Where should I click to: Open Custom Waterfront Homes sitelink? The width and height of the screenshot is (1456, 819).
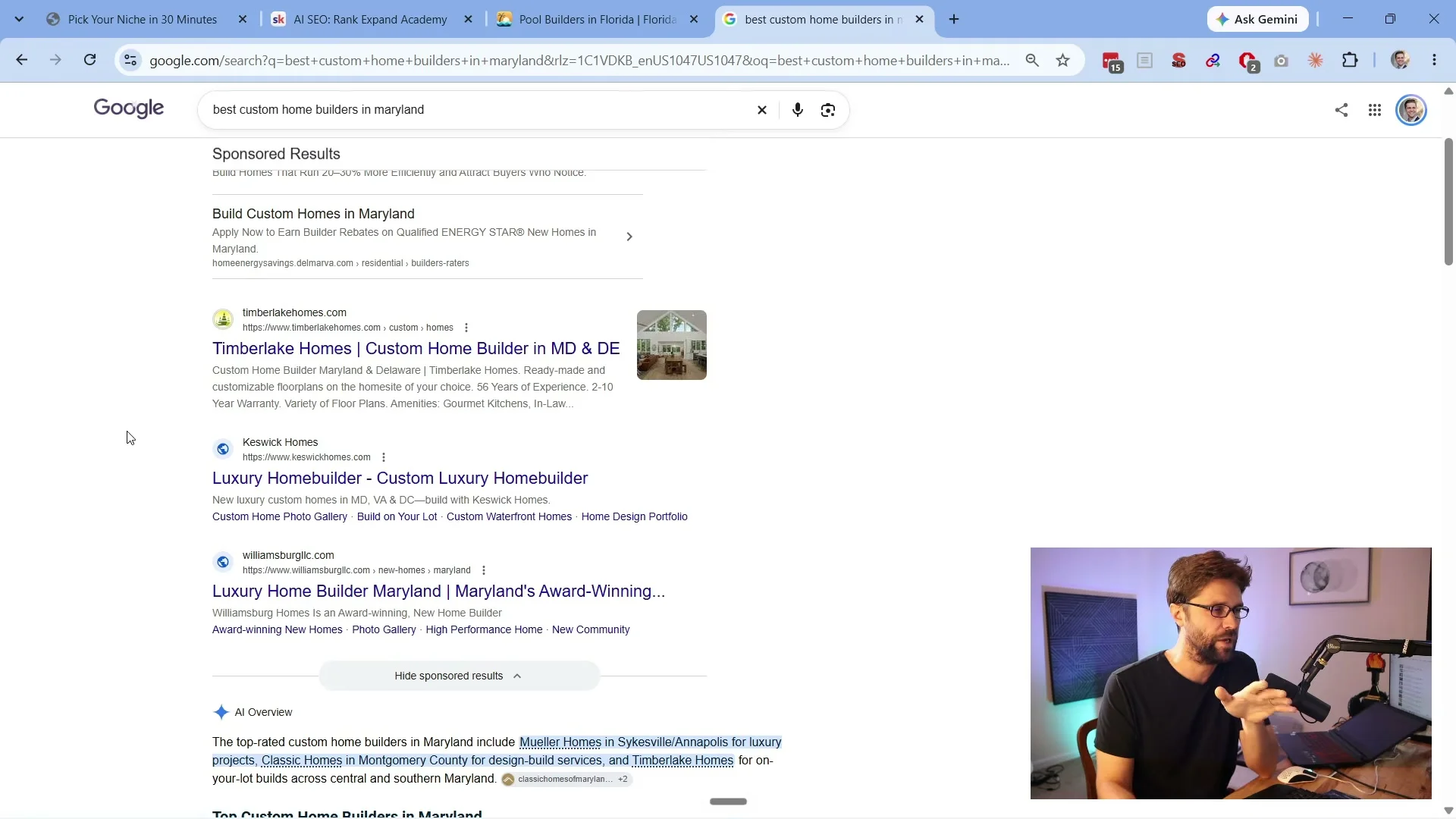coord(509,516)
